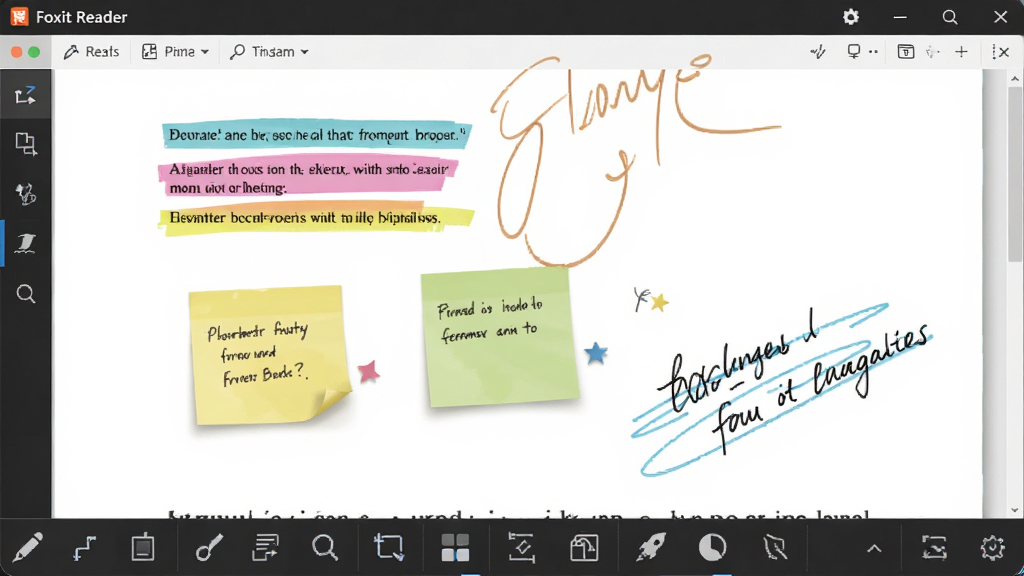Select the signature tool in left sidebar

click(25, 243)
